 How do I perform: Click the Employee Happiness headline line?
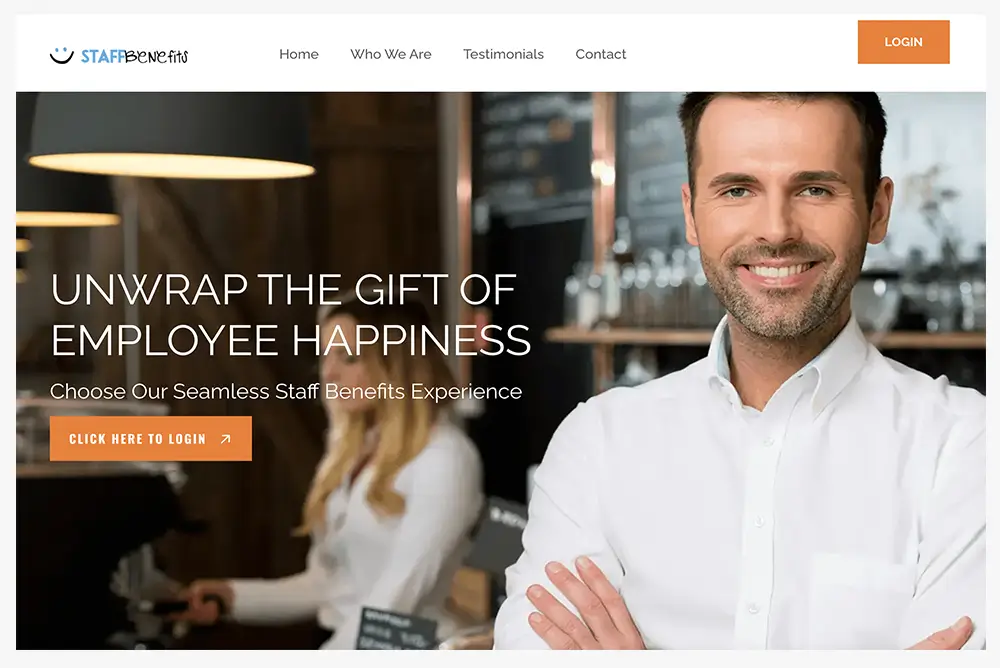pyautogui.click(x=291, y=340)
